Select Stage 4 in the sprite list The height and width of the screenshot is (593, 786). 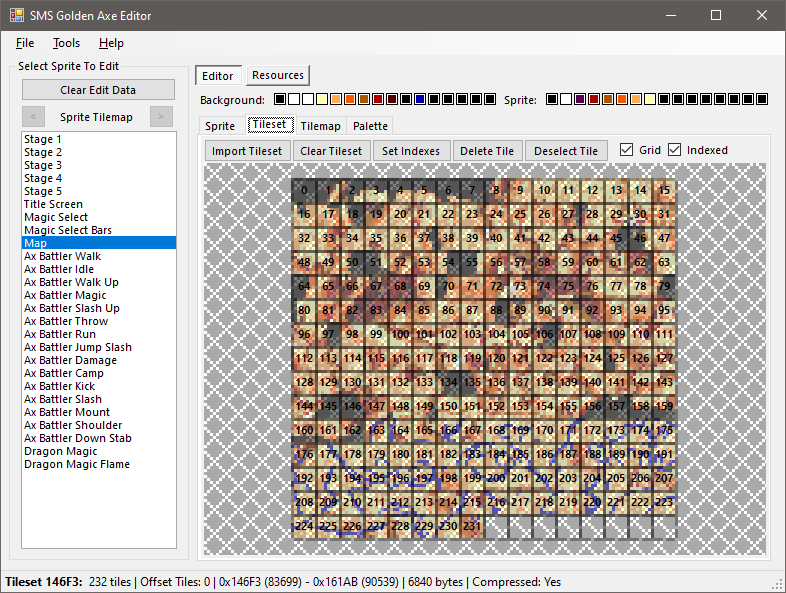pos(99,178)
